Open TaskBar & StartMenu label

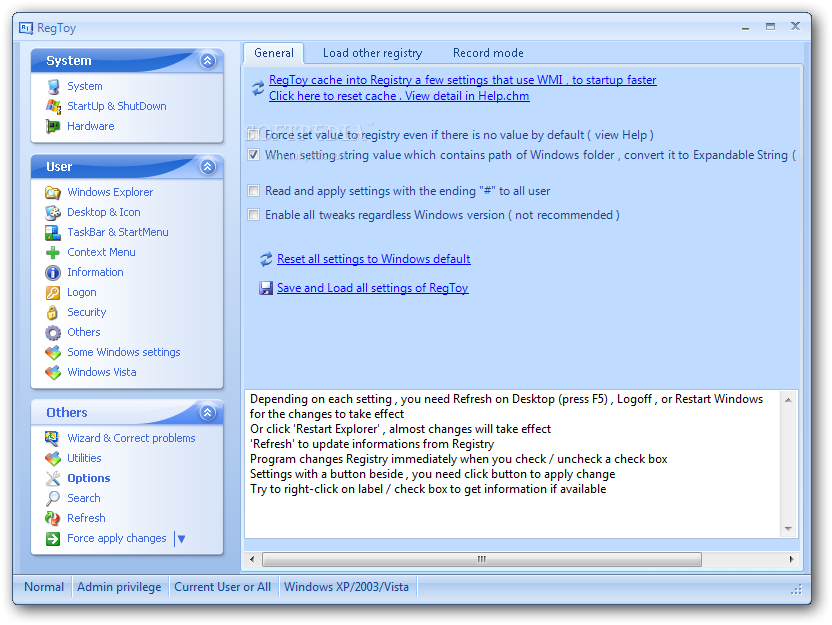(118, 232)
